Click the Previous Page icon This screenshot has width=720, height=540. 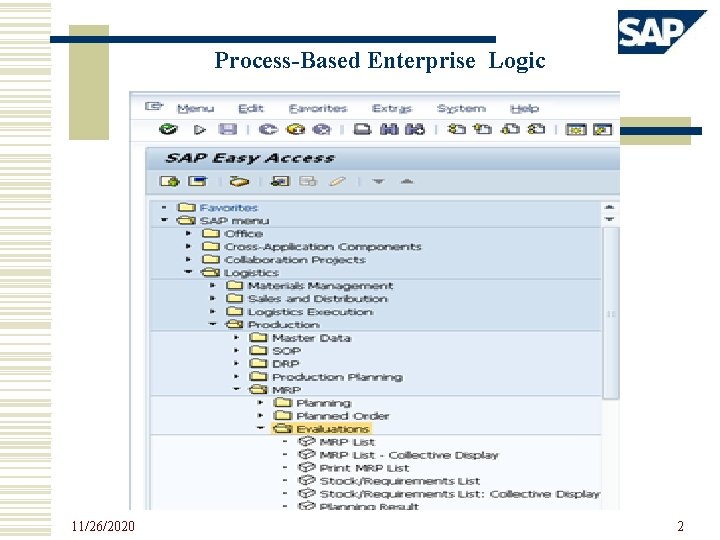[x=483, y=129]
